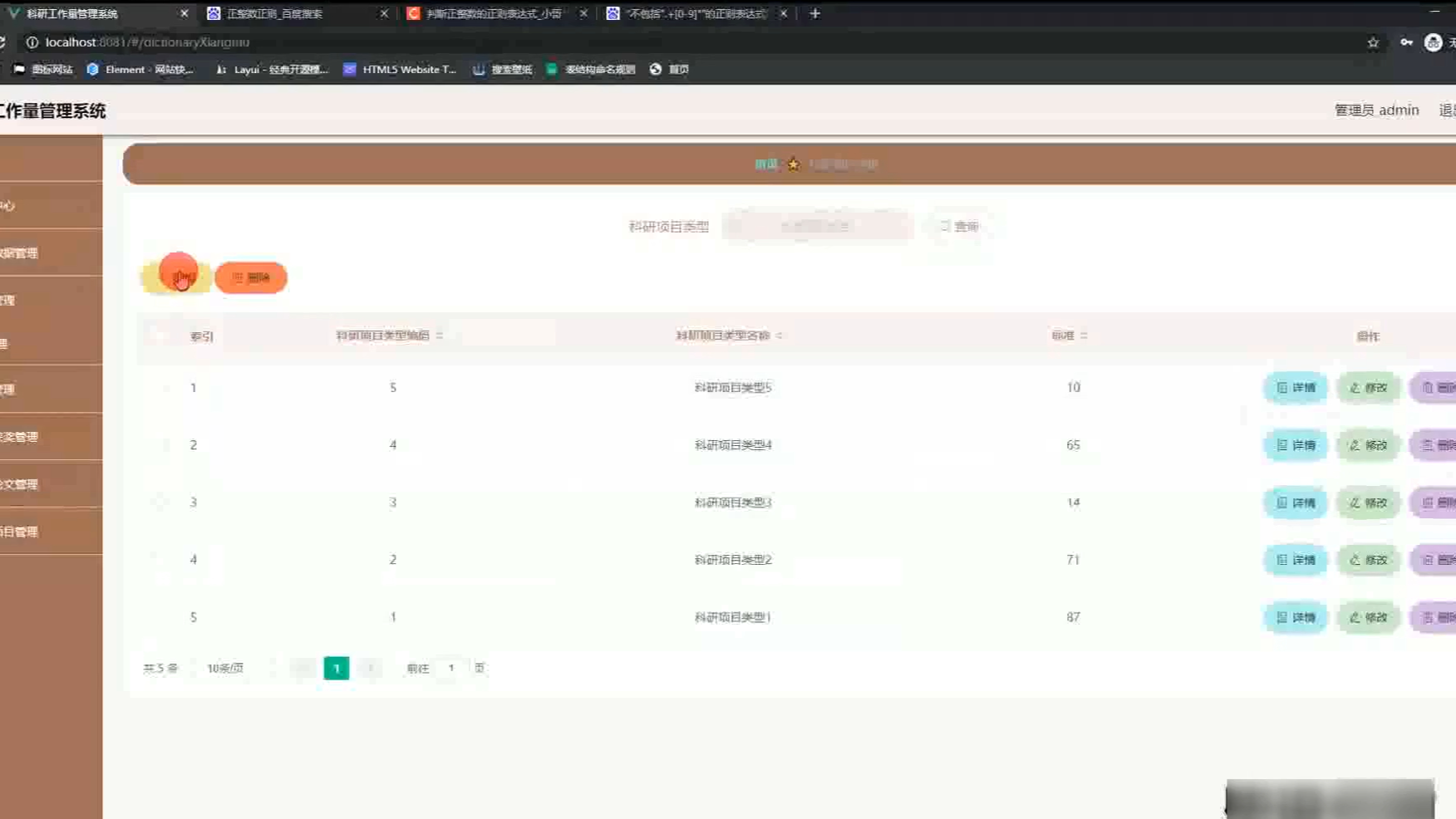Delete the 科研项目类型3 row via purple button
Viewport: 1456px width, 819px height.
pyautogui.click(x=1434, y=503)
